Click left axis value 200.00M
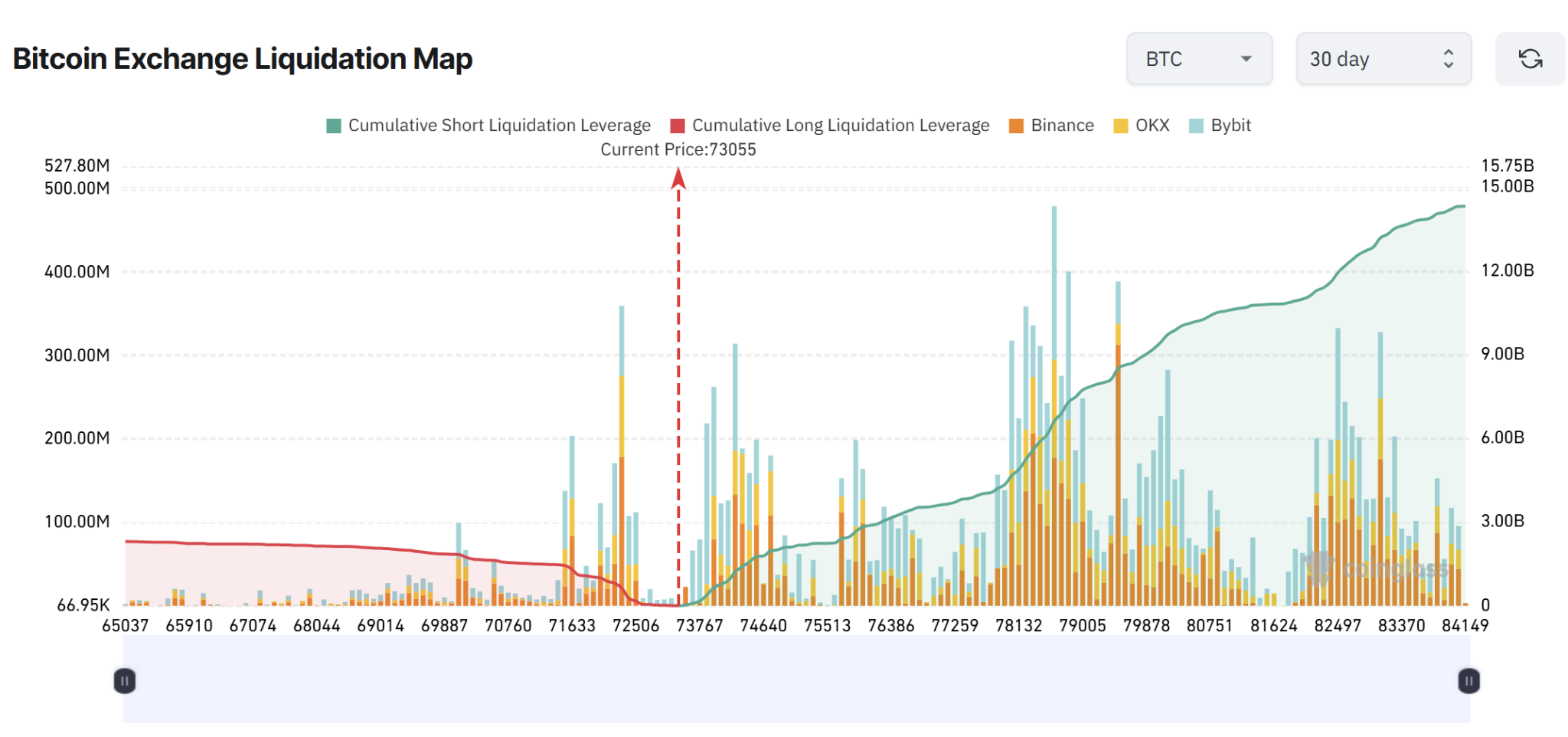The width and height of the screenshot is (1568, 737). point(77,437)
